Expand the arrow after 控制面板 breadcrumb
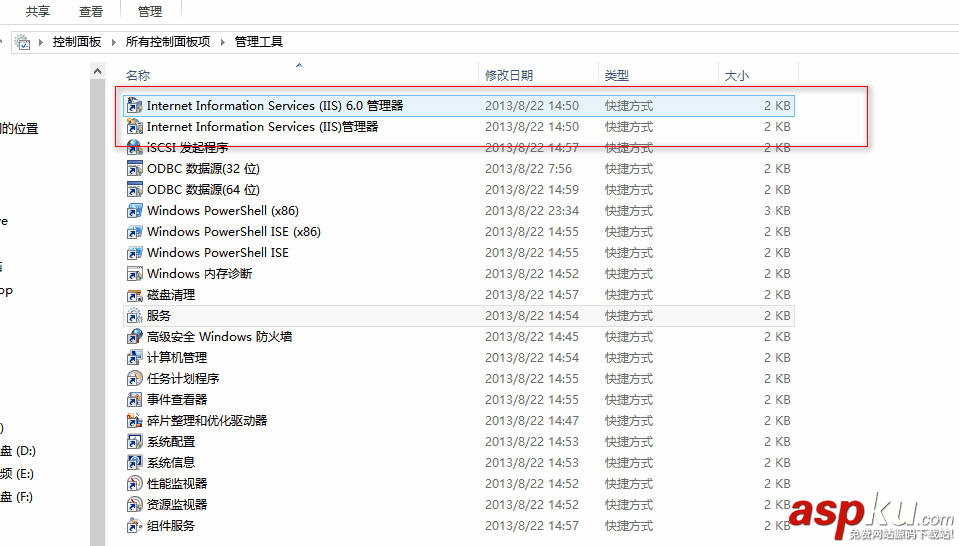 [x=114, y=42]
